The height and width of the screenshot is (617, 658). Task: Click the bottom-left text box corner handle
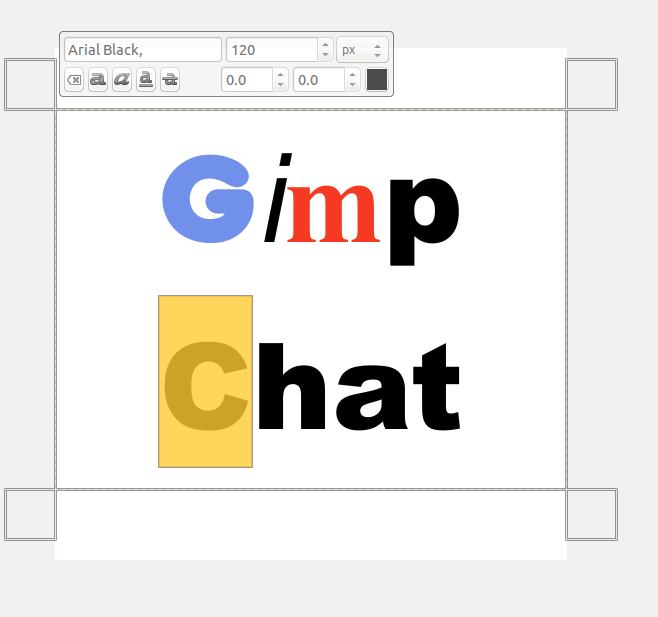coord(30,515)
